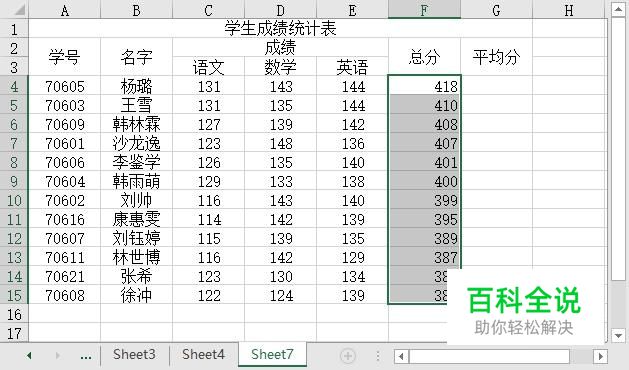Select column B header
The image size is (629, 370).
[136, 10]
